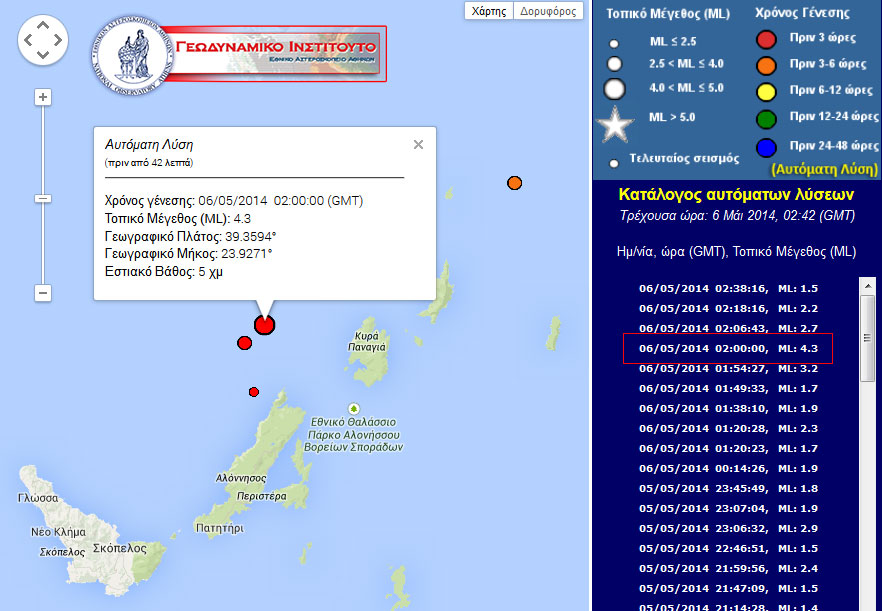883x611 pixels.
Task: Pan the map down with the arrow control
Action: click(x=43, y=57)
